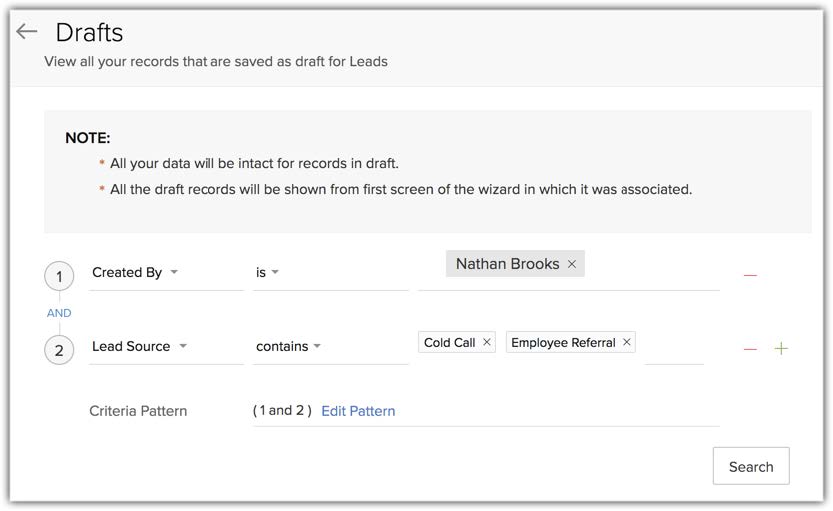Click the criteria number 1 circle
Image resolution: width=833 pixels, height=511 pixels.
59,277
